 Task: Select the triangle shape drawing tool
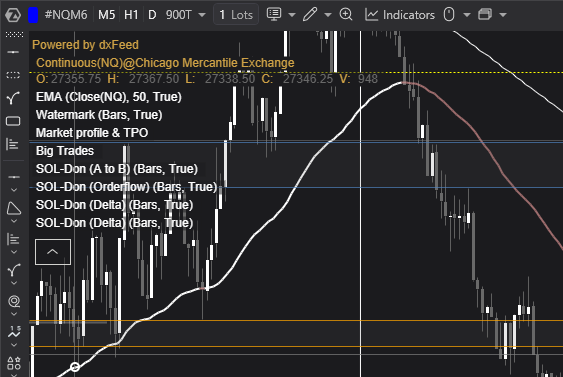pos(14,209)
